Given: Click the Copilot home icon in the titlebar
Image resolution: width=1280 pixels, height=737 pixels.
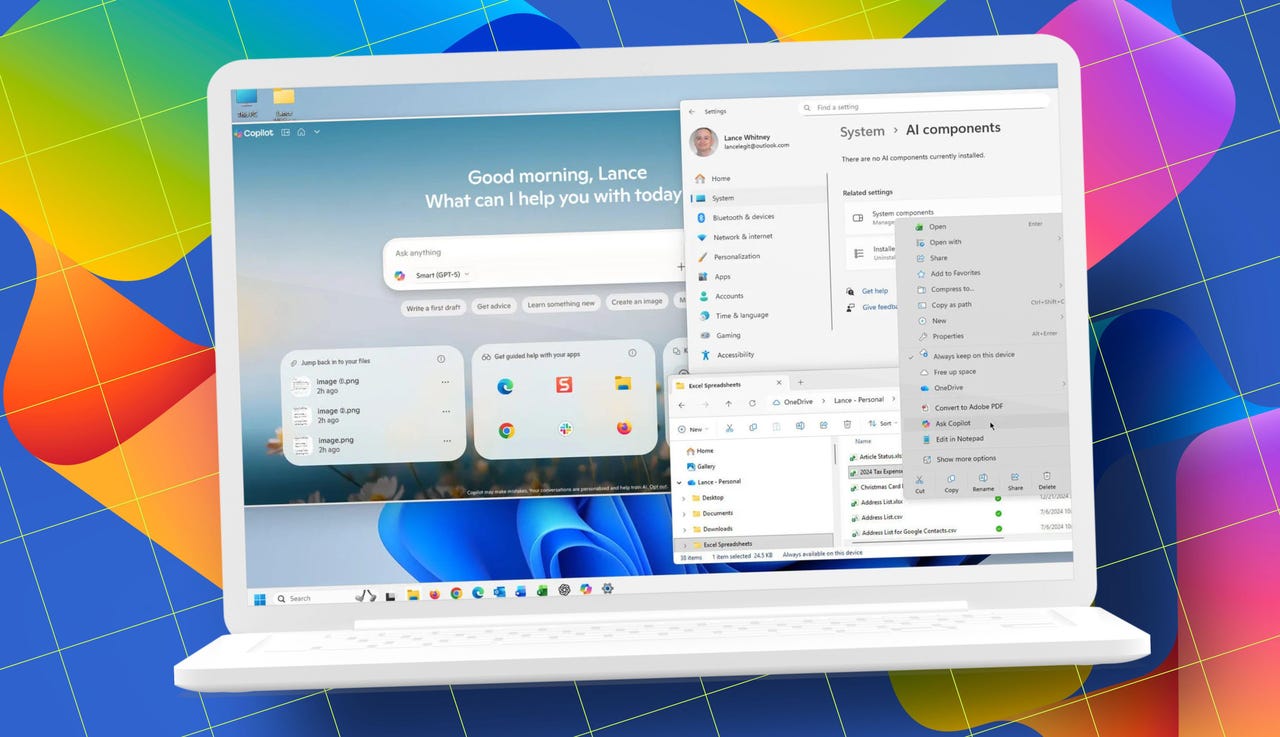Looking at the screenshot, I should (302, 133).
